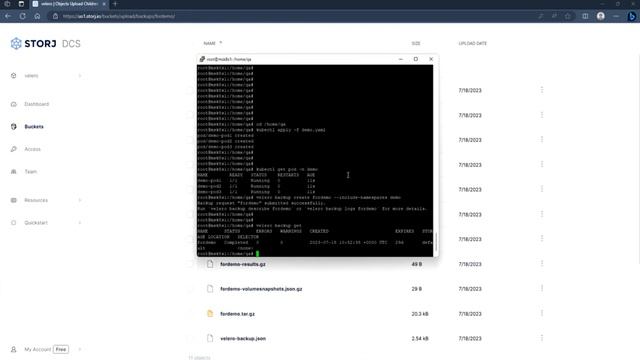
Task: Click the Team people icon
Action: (x=13, y=171)
